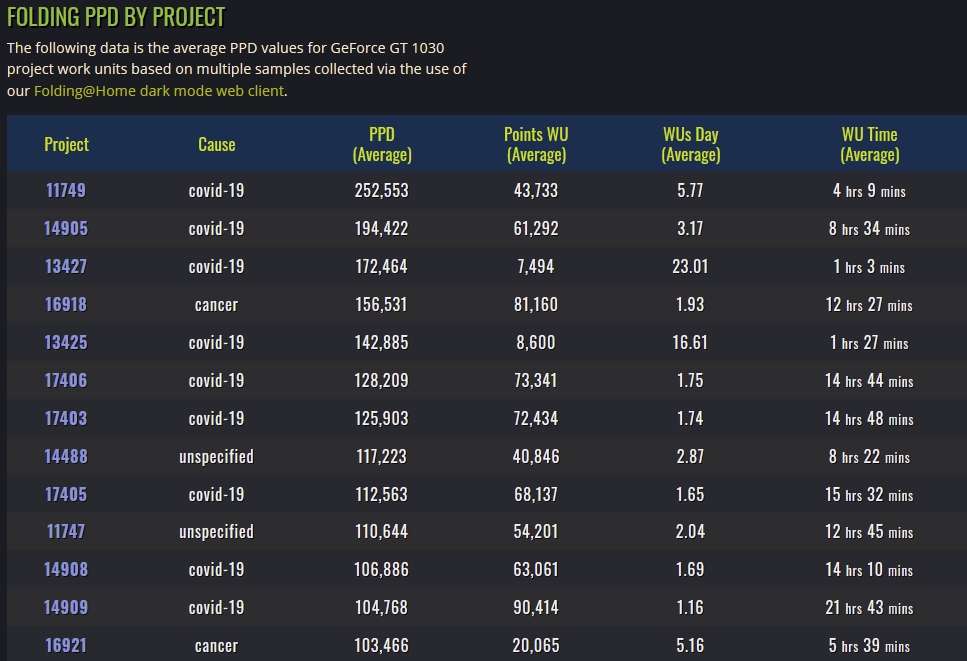Click the Cause column header

pyautogui.click(x=216, y=144)
